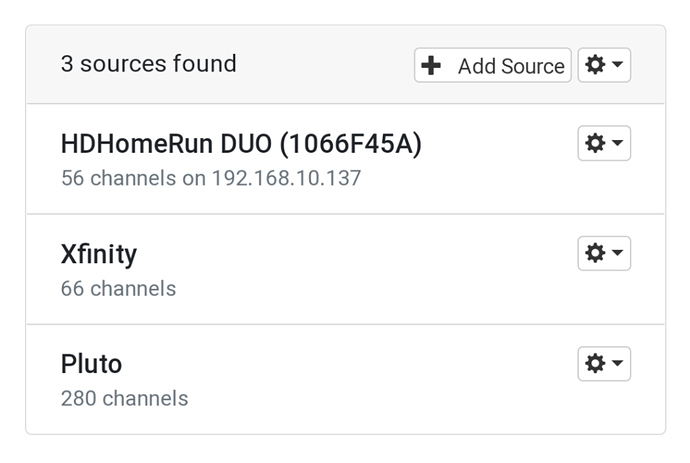Open the HDHomeRun DUO options caret
This screenshot has width=690, height=463.
click(x=618, y=144)
